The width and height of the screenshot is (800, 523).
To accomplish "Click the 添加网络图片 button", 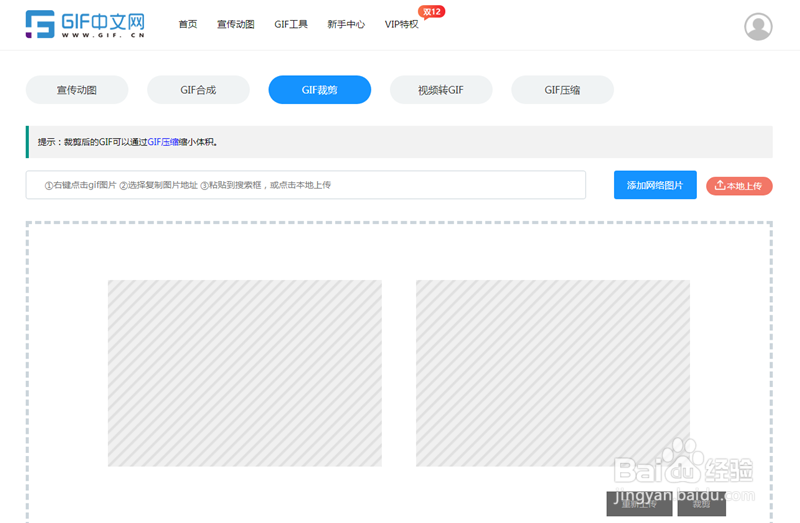I will coord(655,185).
